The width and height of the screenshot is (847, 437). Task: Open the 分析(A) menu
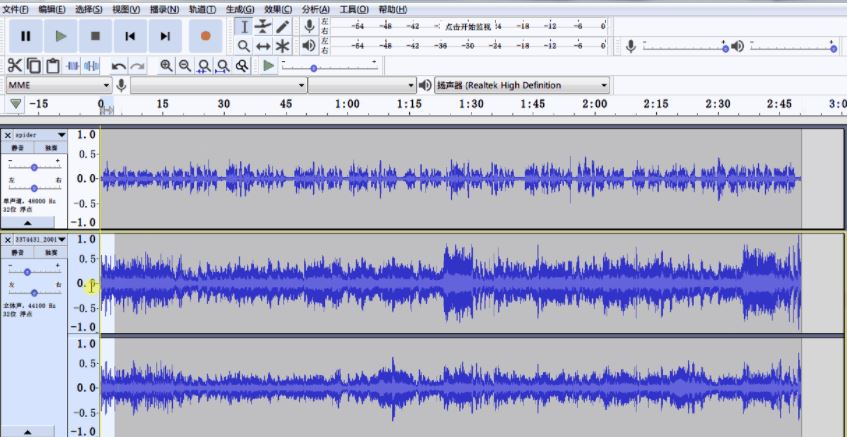[316, 9]
